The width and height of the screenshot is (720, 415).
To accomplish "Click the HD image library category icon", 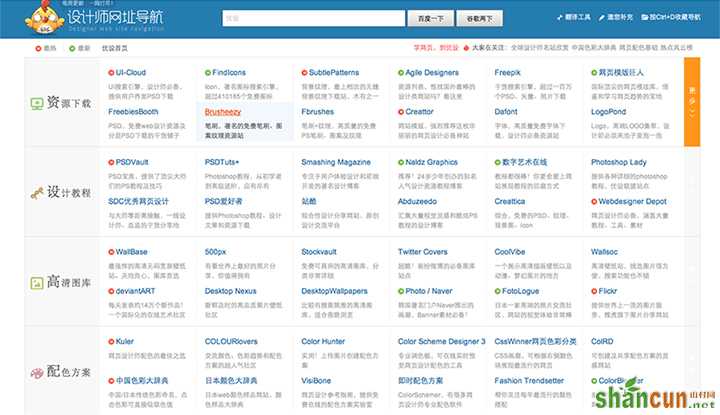I will click(x=37, y=283).
